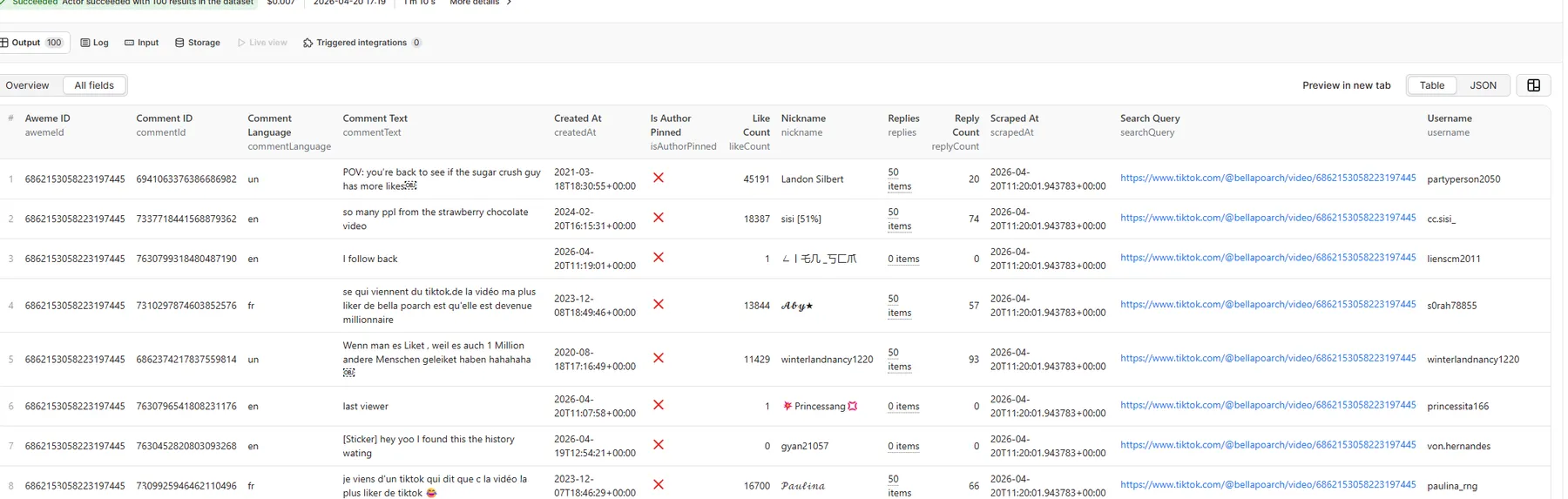Click the layout columns icon button
Image resolution: width=1568 pixels, height=499 pixels.
(x=1533, y=85)
